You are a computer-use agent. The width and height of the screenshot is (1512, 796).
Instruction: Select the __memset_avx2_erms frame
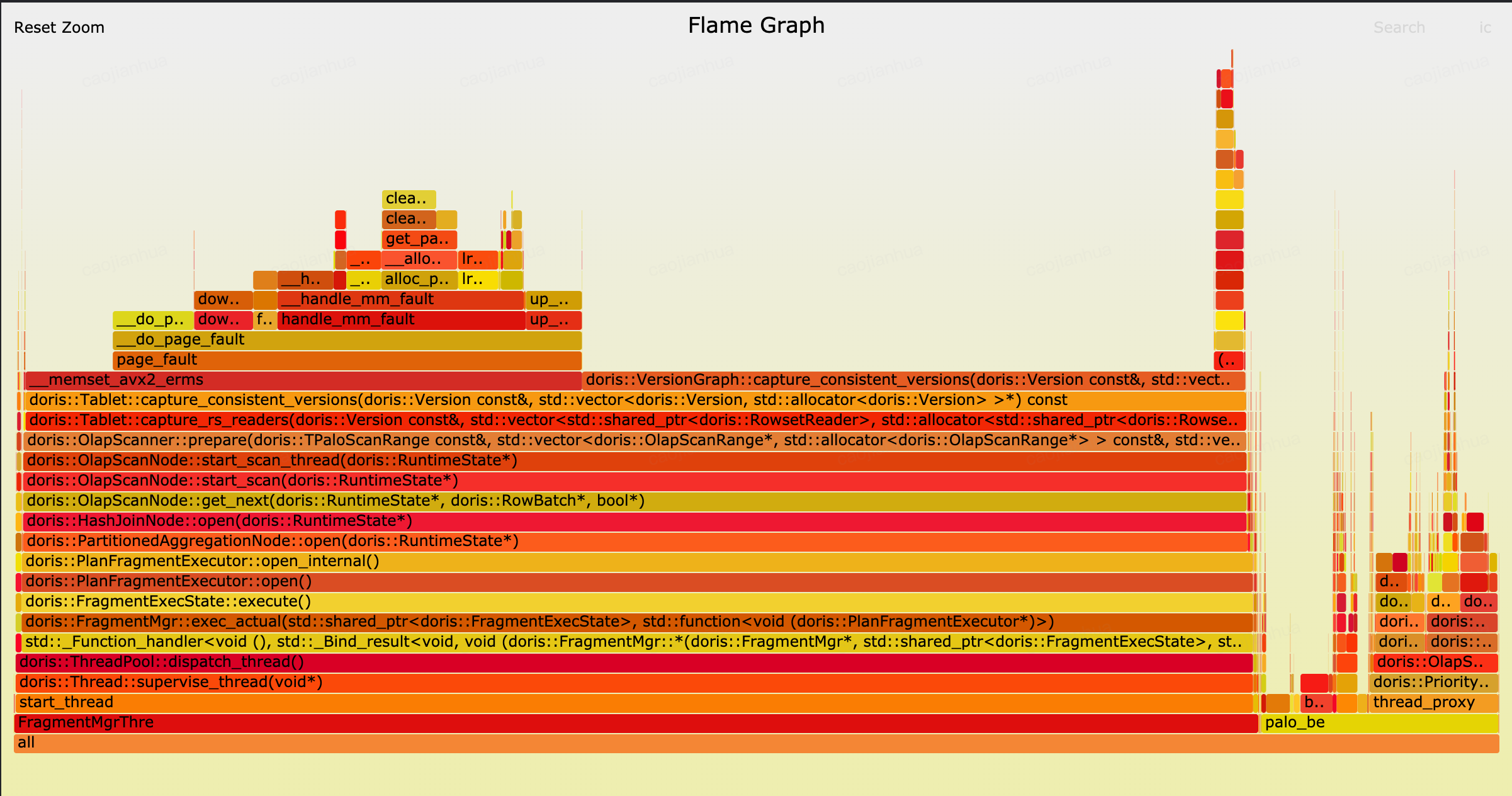coord(302,380)
